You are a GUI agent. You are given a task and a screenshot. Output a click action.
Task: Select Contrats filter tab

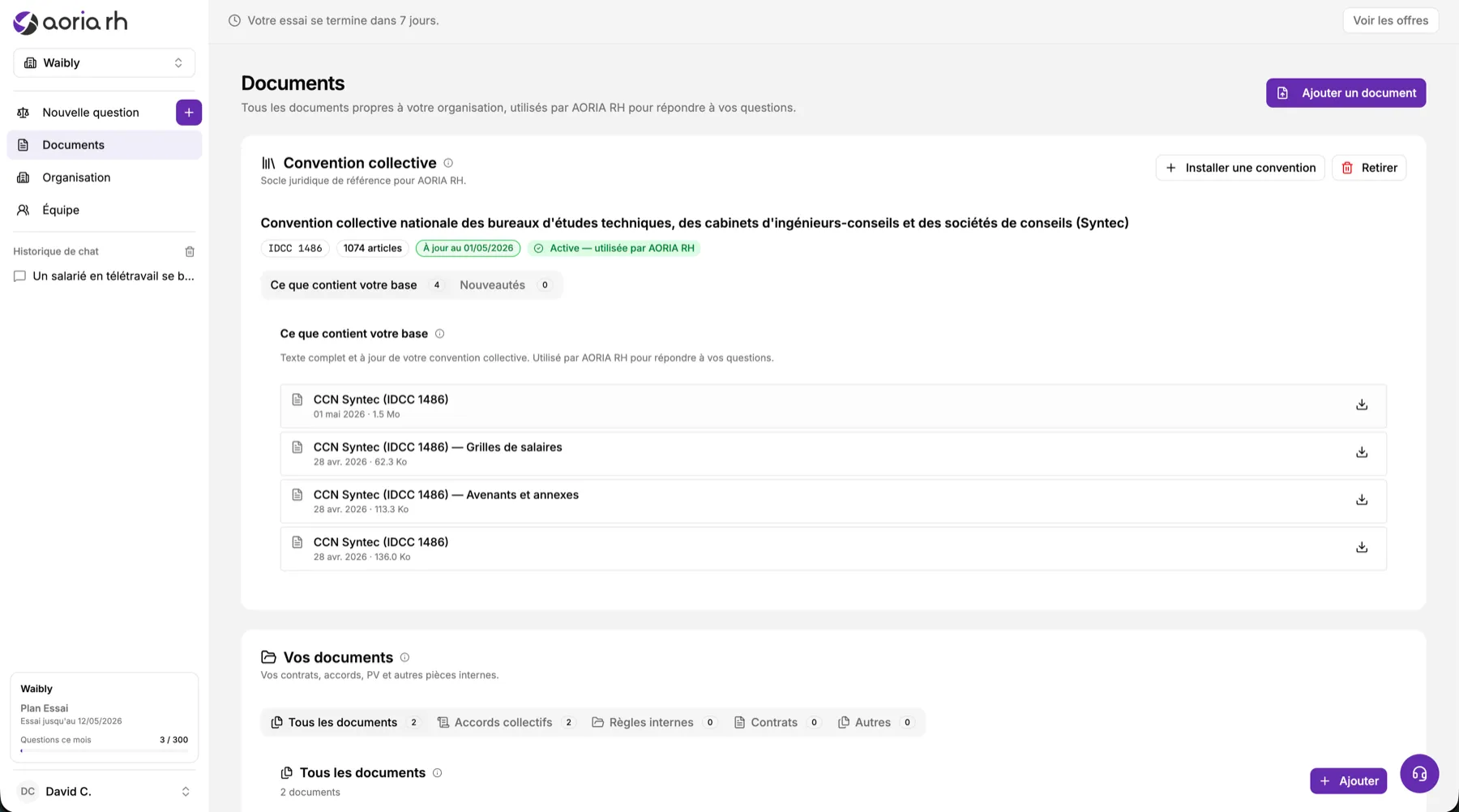(777, 723)
